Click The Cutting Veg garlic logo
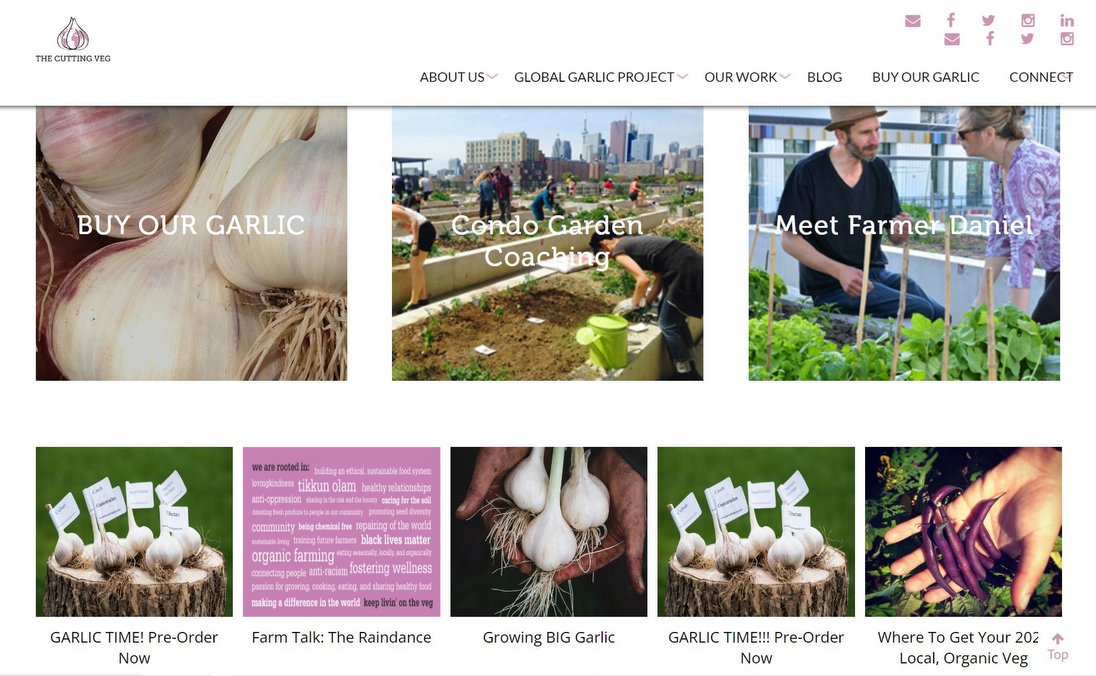This screenshot has width=1096, height=676. [x=73, y=40]
